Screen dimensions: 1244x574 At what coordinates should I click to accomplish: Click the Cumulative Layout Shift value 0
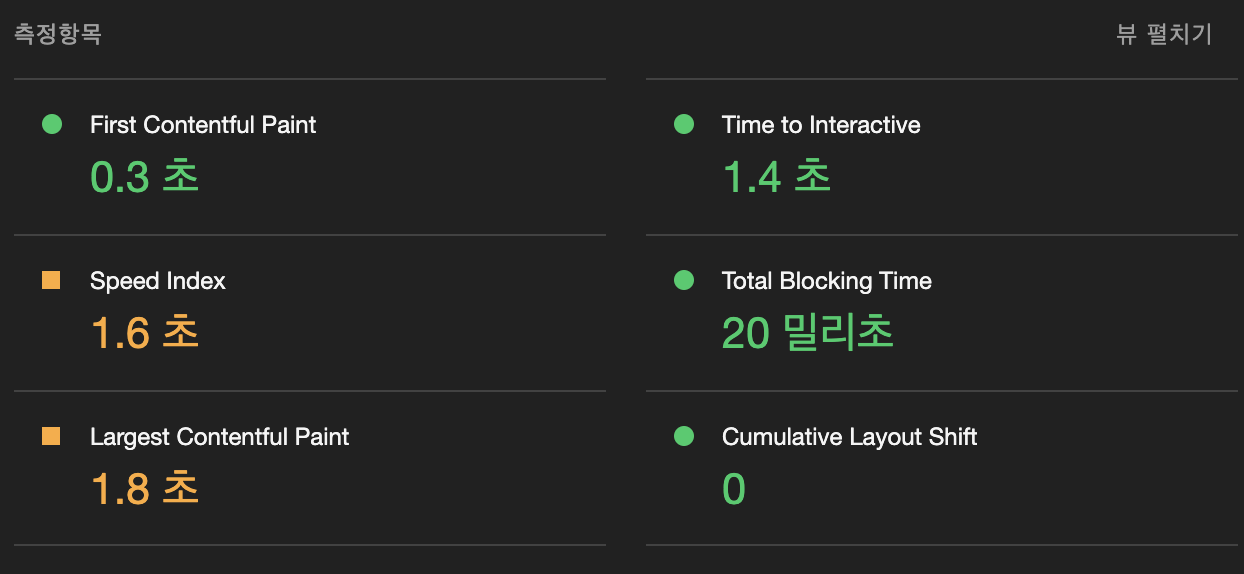point(734,490)
